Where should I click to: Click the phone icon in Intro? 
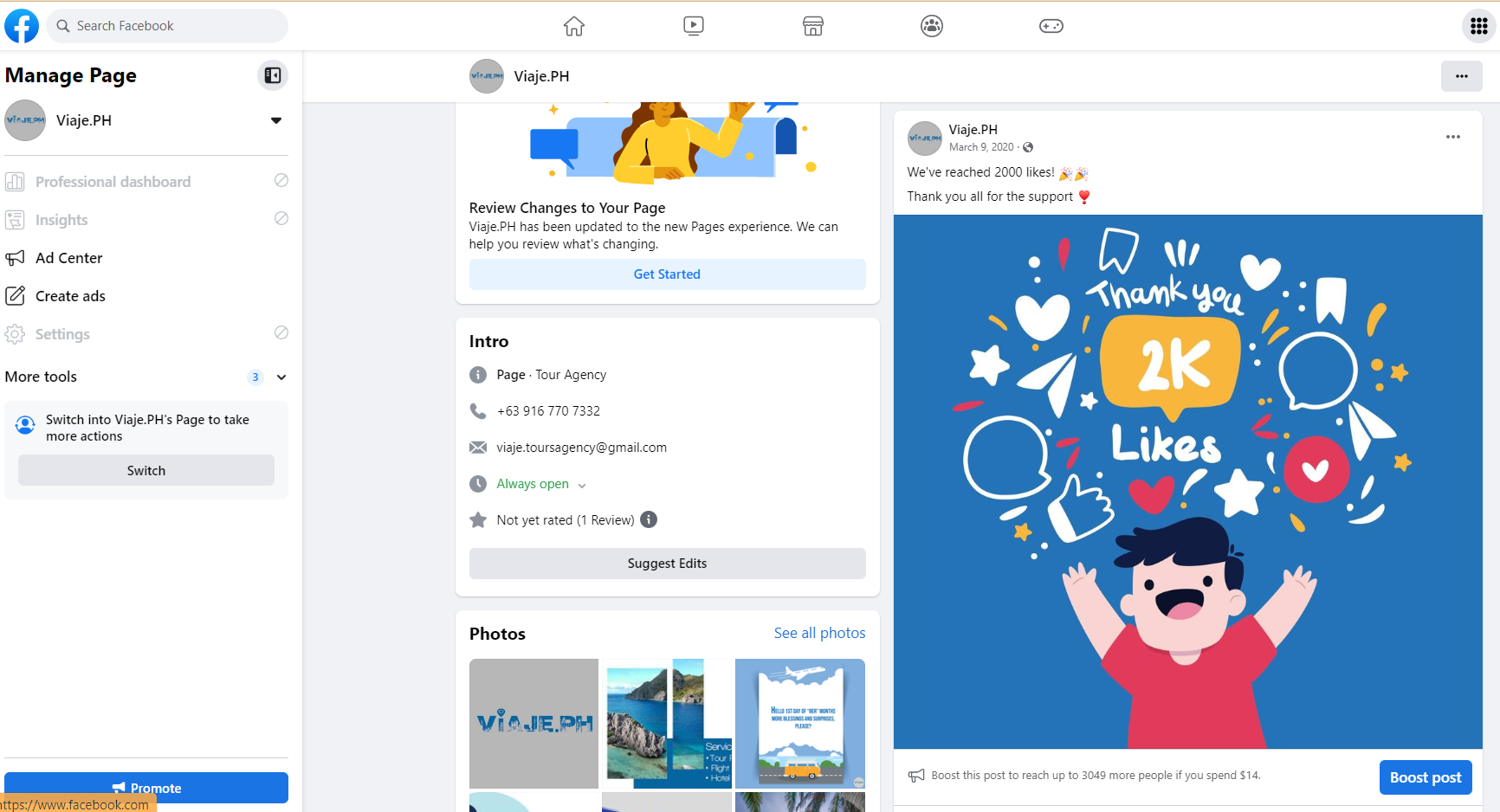coord(478,411)
